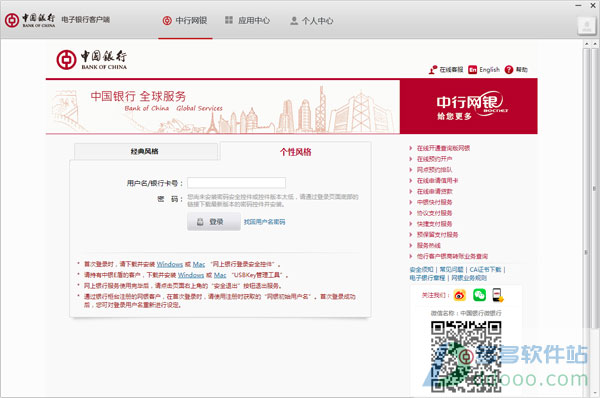This screenshot has width=600, height=398.
Task: Open 在线客服 online customer service
Action: click(446, 70)
